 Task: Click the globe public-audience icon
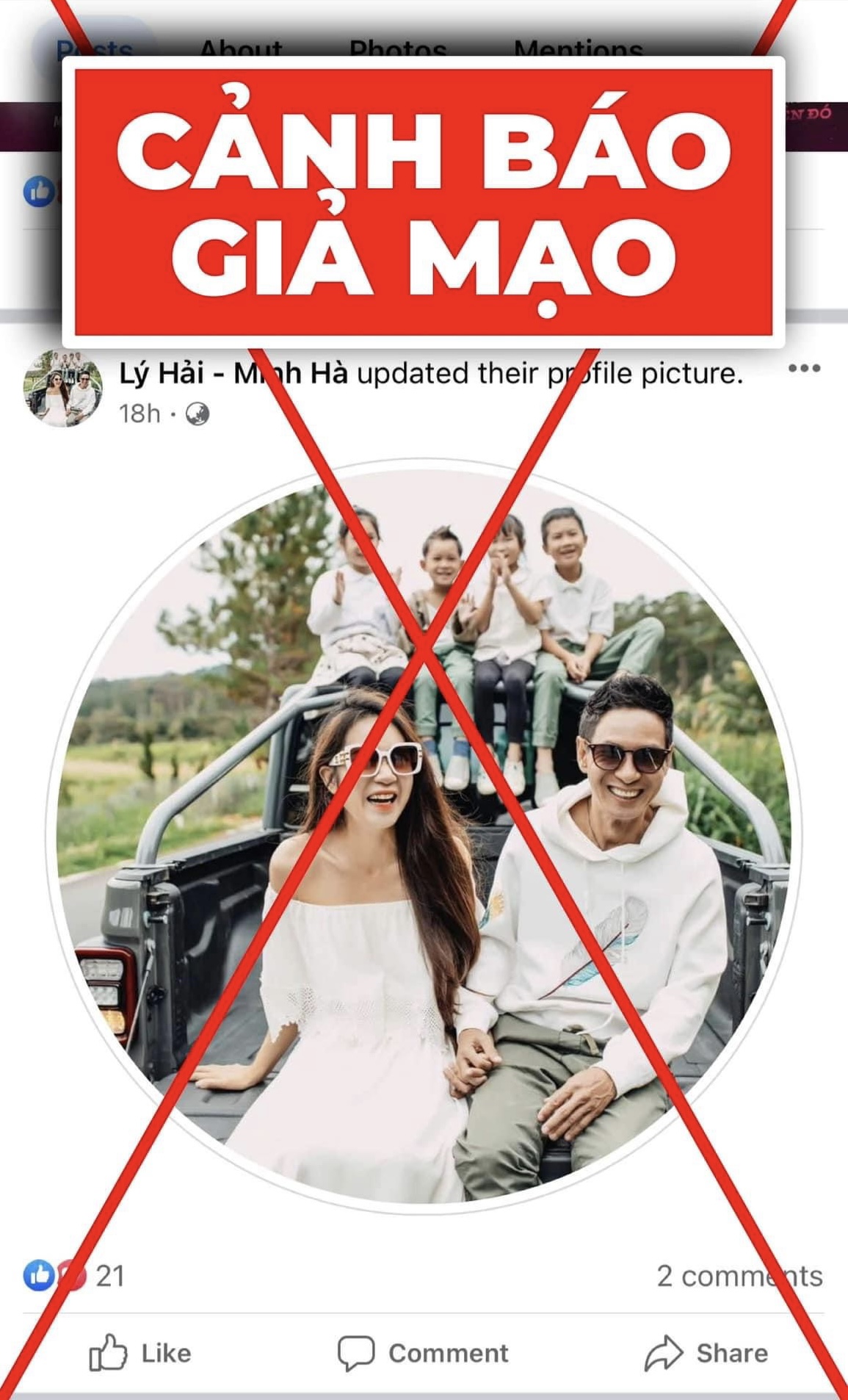197,414
